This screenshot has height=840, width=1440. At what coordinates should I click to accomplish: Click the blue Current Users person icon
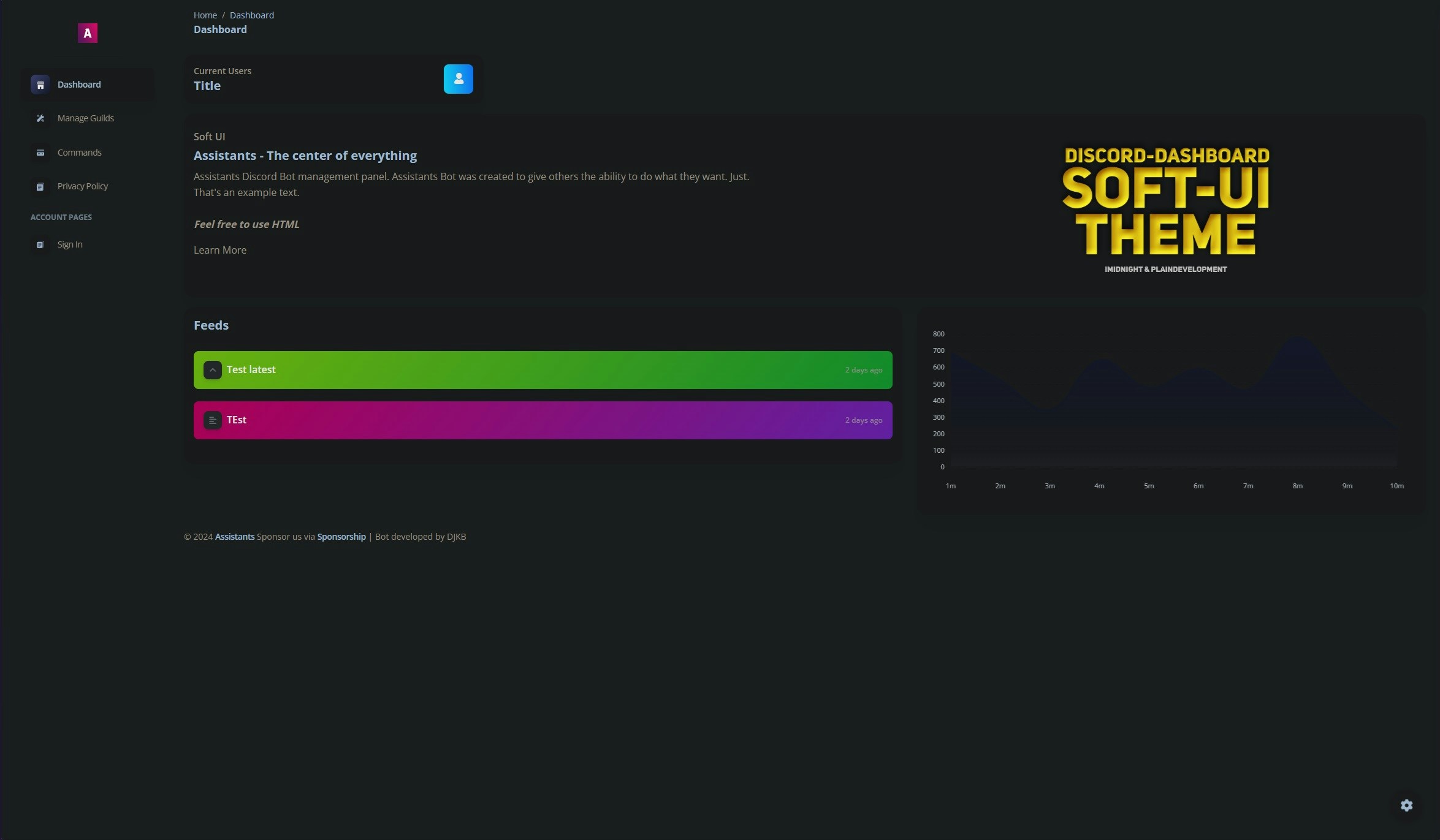coord(458,79)
